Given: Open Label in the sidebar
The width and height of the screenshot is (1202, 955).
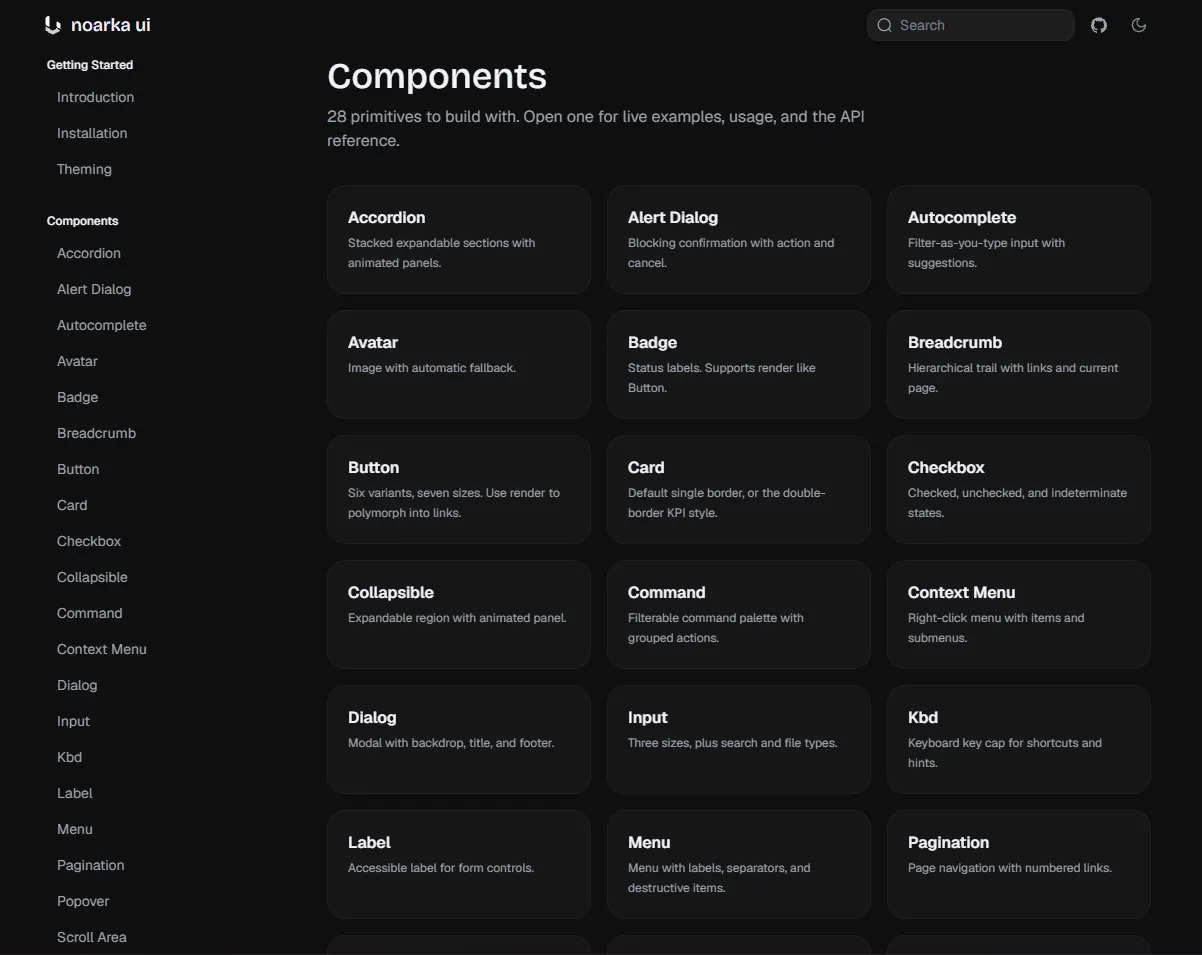Looking at the screenshot, I should click(74, 793).
